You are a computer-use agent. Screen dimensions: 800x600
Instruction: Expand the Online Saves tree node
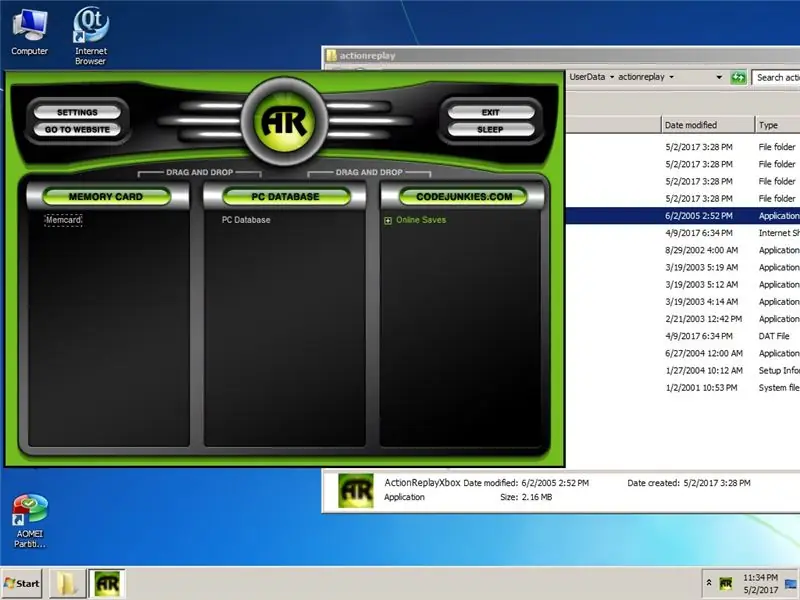tap(388, 220)
